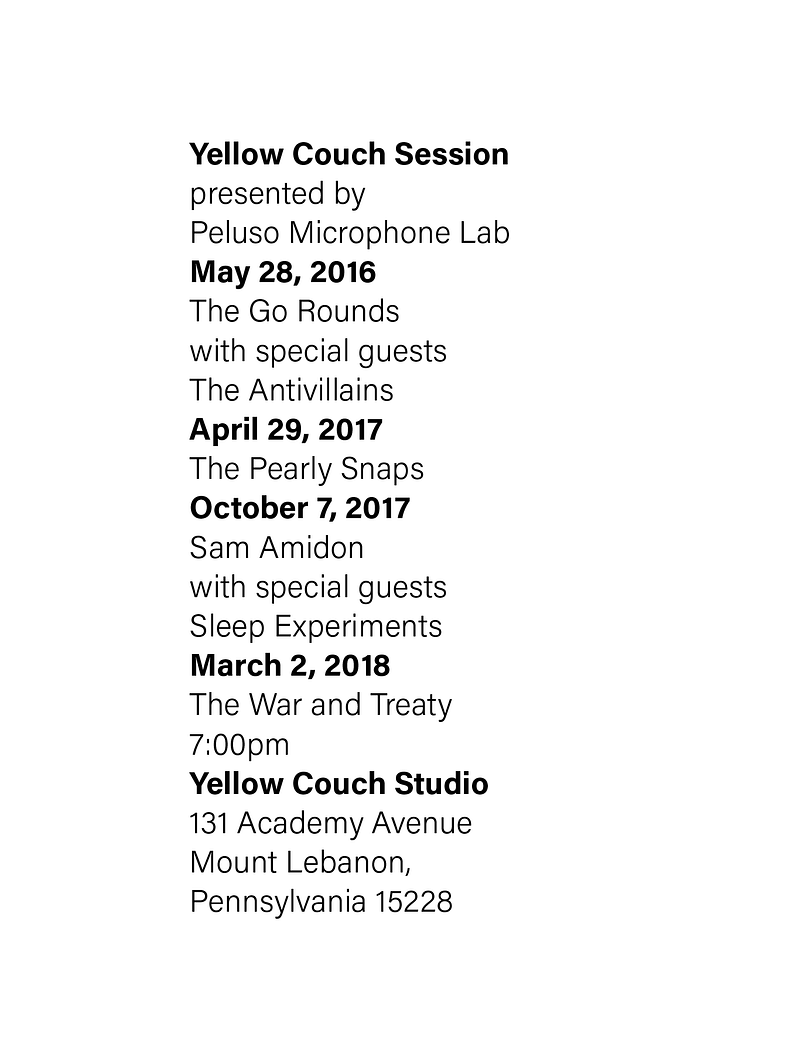
Task: Click the bold date "May 28, 2016"
Action: click(x=283, y=272)
